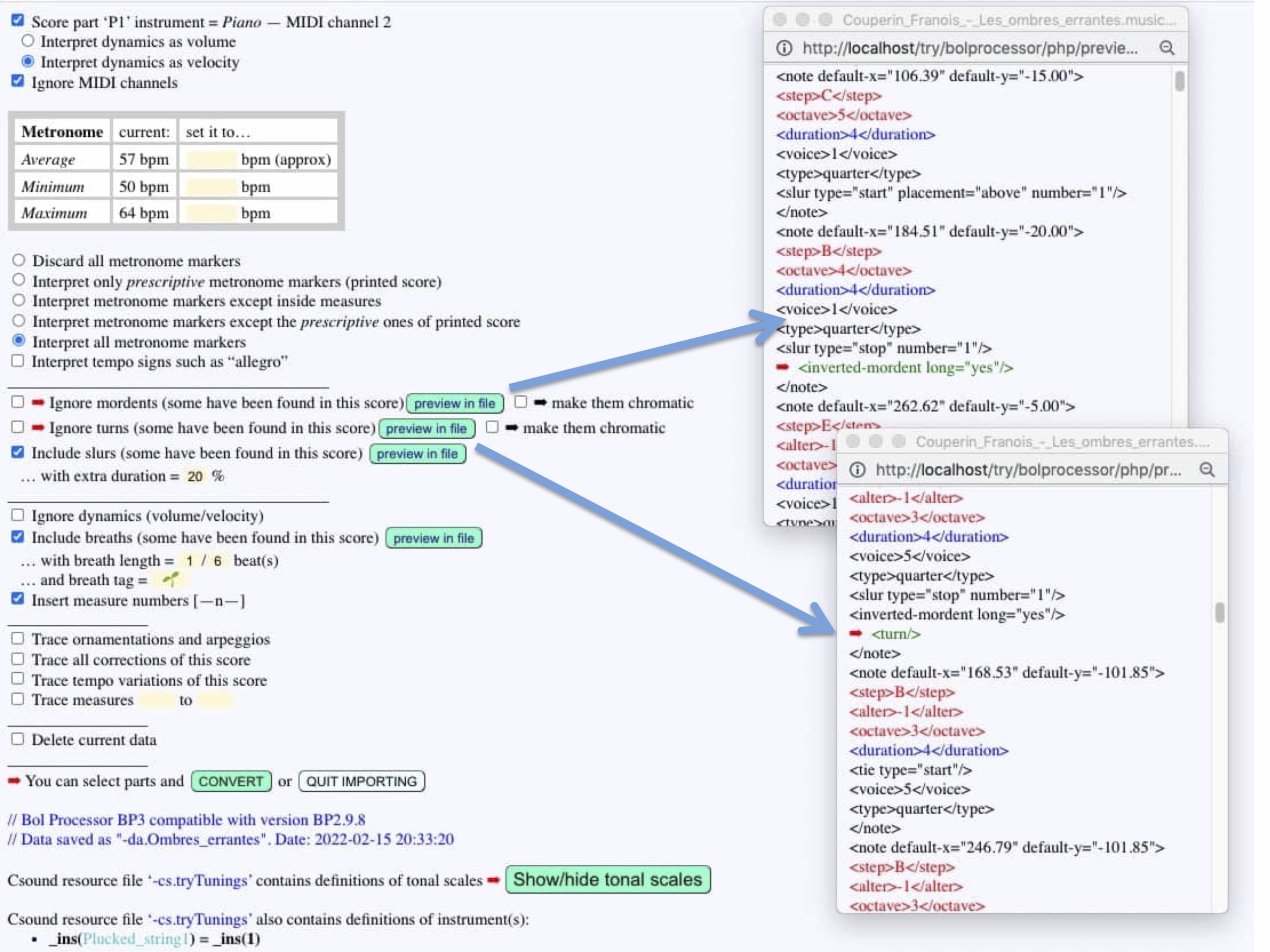Enable "make them chromatic" for mordents

521,402
